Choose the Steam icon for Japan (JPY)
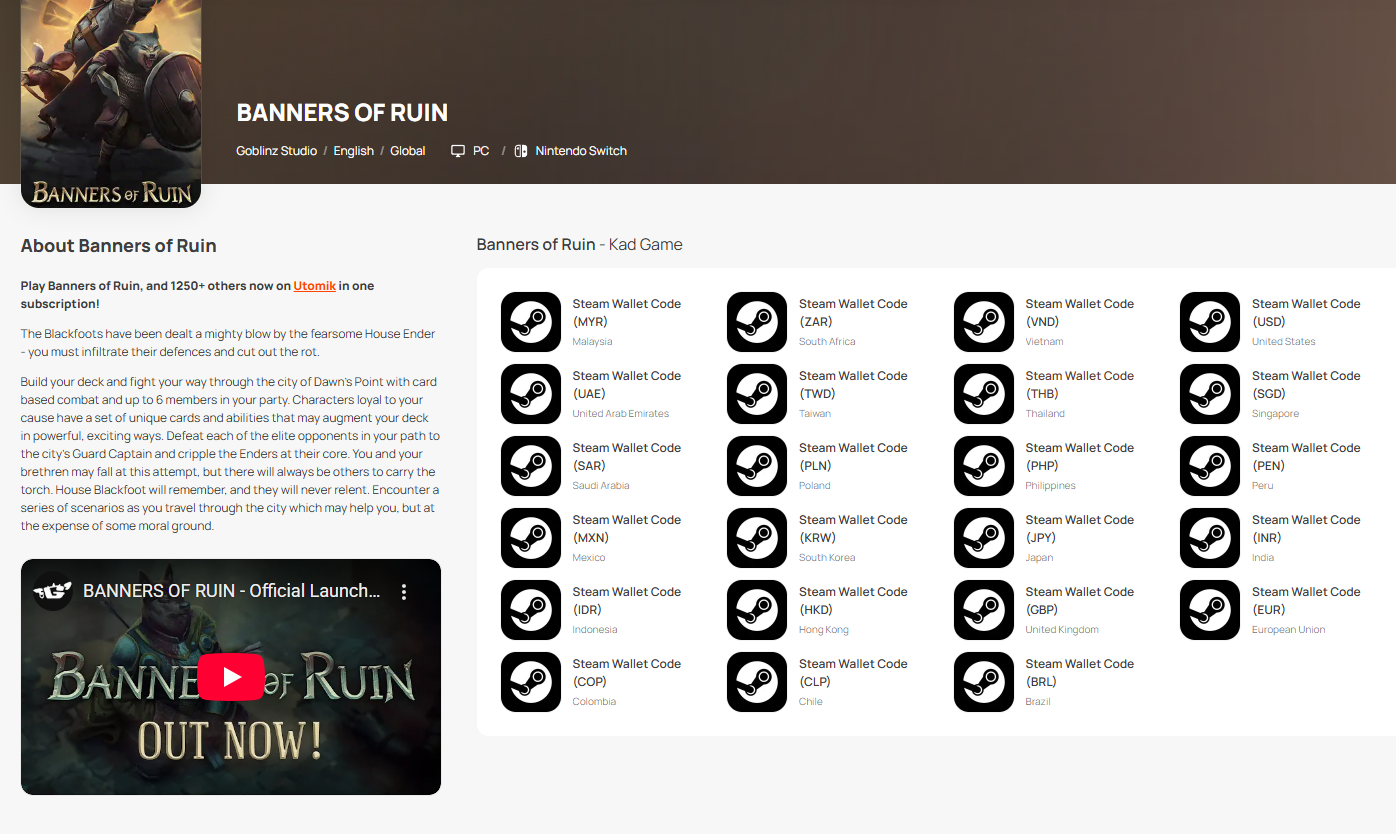Image resolution: width=1396 pixels, height=834 pixels. [x=983, y=538]
